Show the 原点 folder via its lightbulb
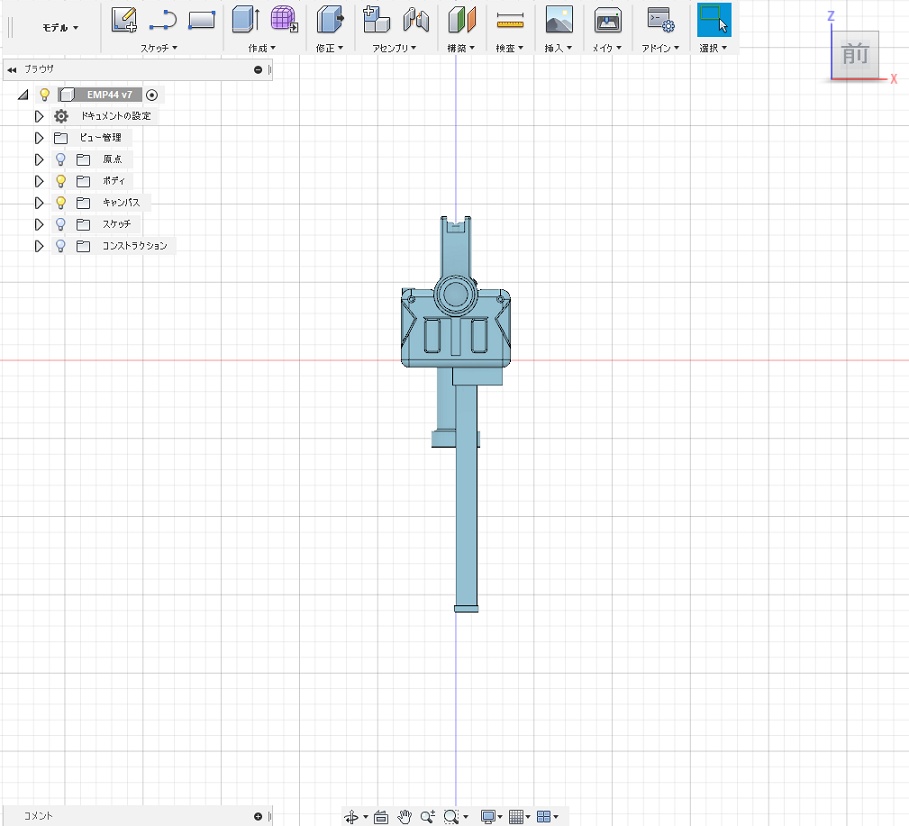 (x=61, y=159)
